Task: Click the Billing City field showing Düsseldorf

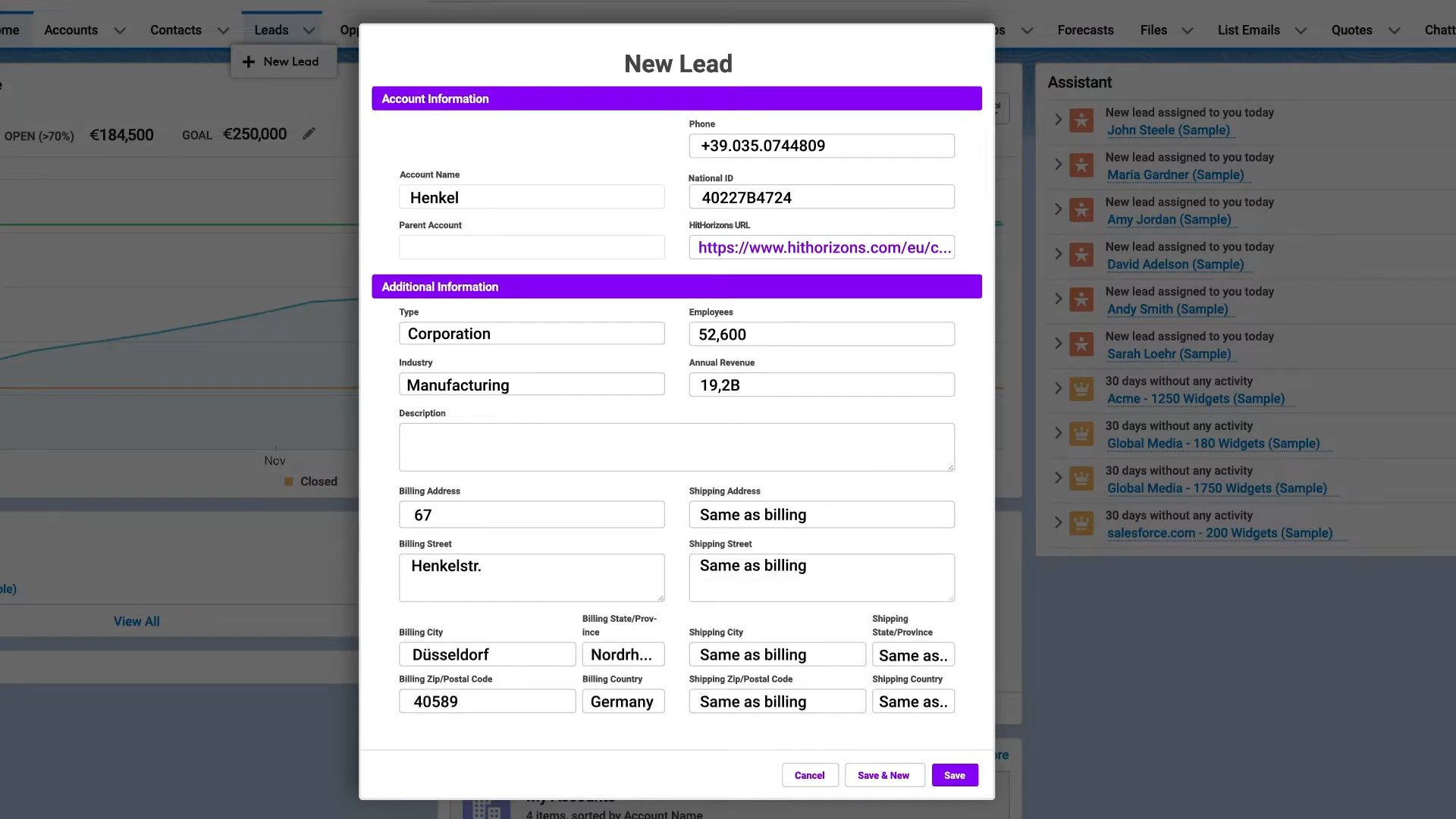Action: coord(487,654)
